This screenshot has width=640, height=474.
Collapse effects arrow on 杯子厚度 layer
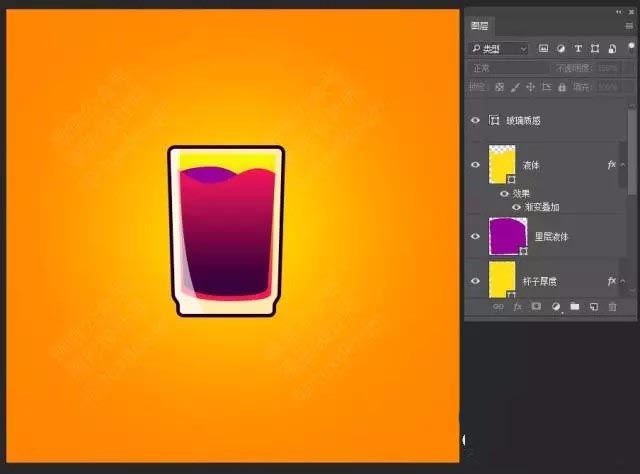click(x=622, y=281)
